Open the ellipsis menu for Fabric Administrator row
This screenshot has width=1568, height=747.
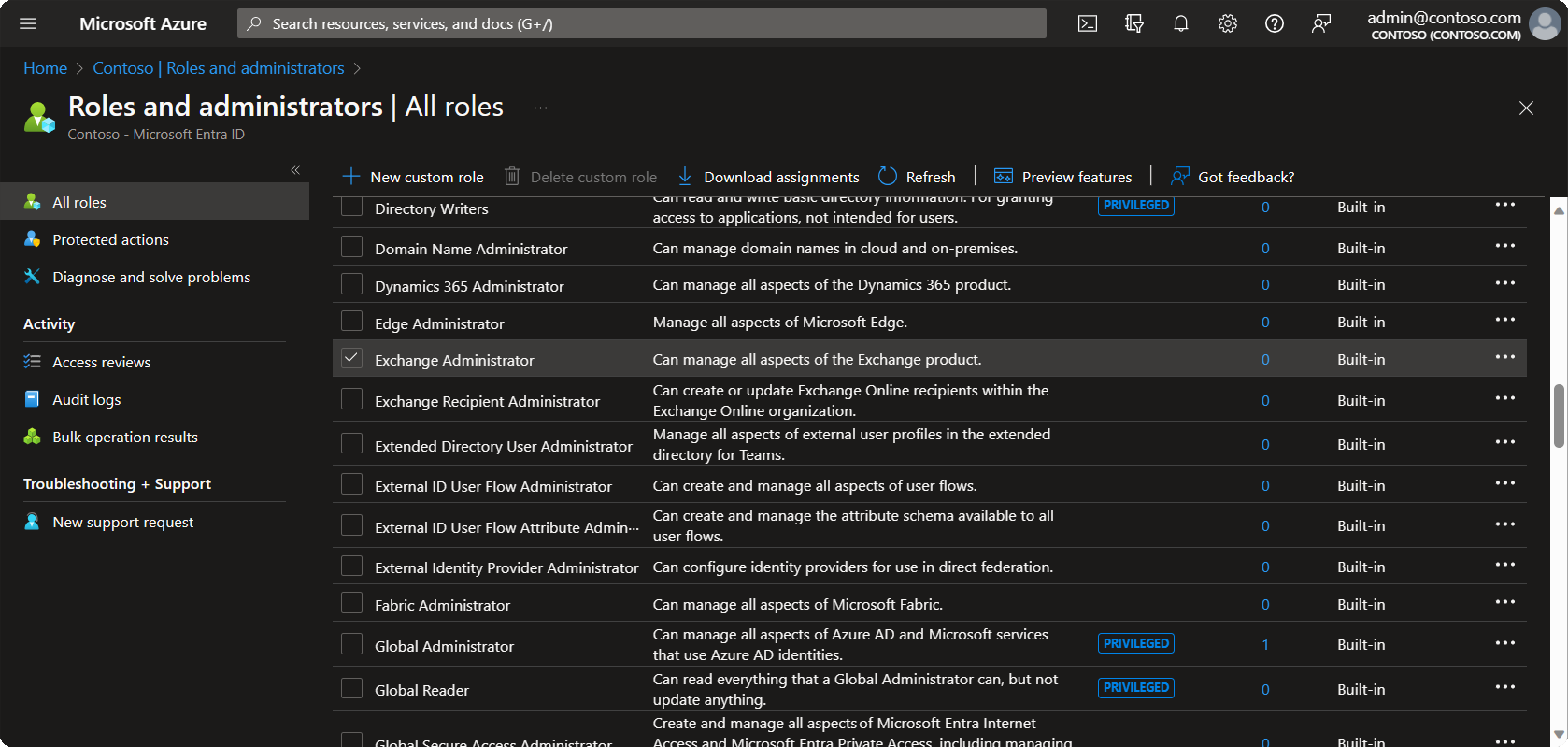click(x=1504, y=602)
